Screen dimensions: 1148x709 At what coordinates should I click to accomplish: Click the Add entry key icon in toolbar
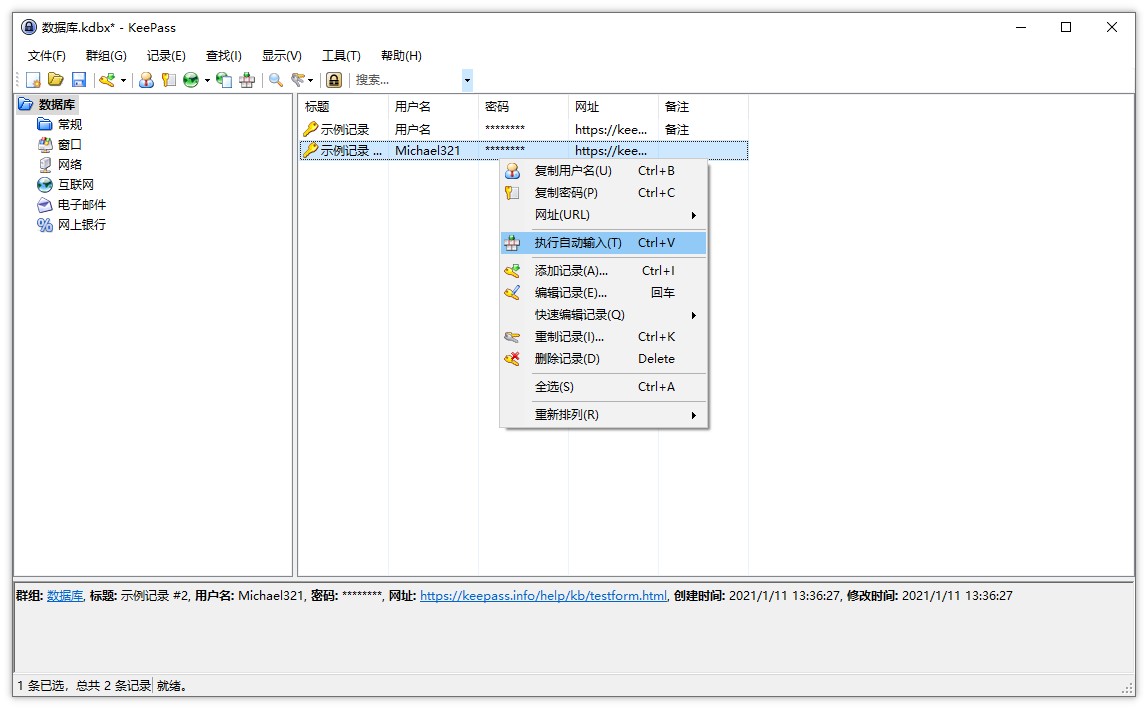(108, 80)
